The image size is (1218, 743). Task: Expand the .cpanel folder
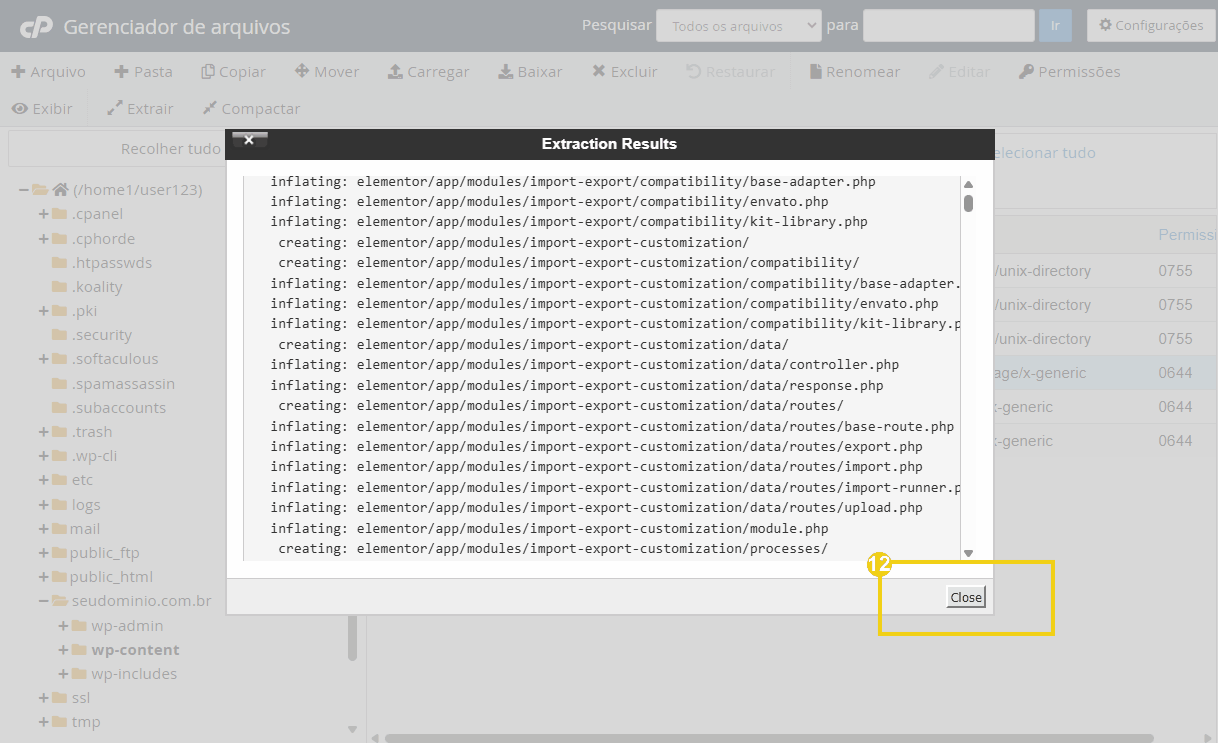coord(44,214)
